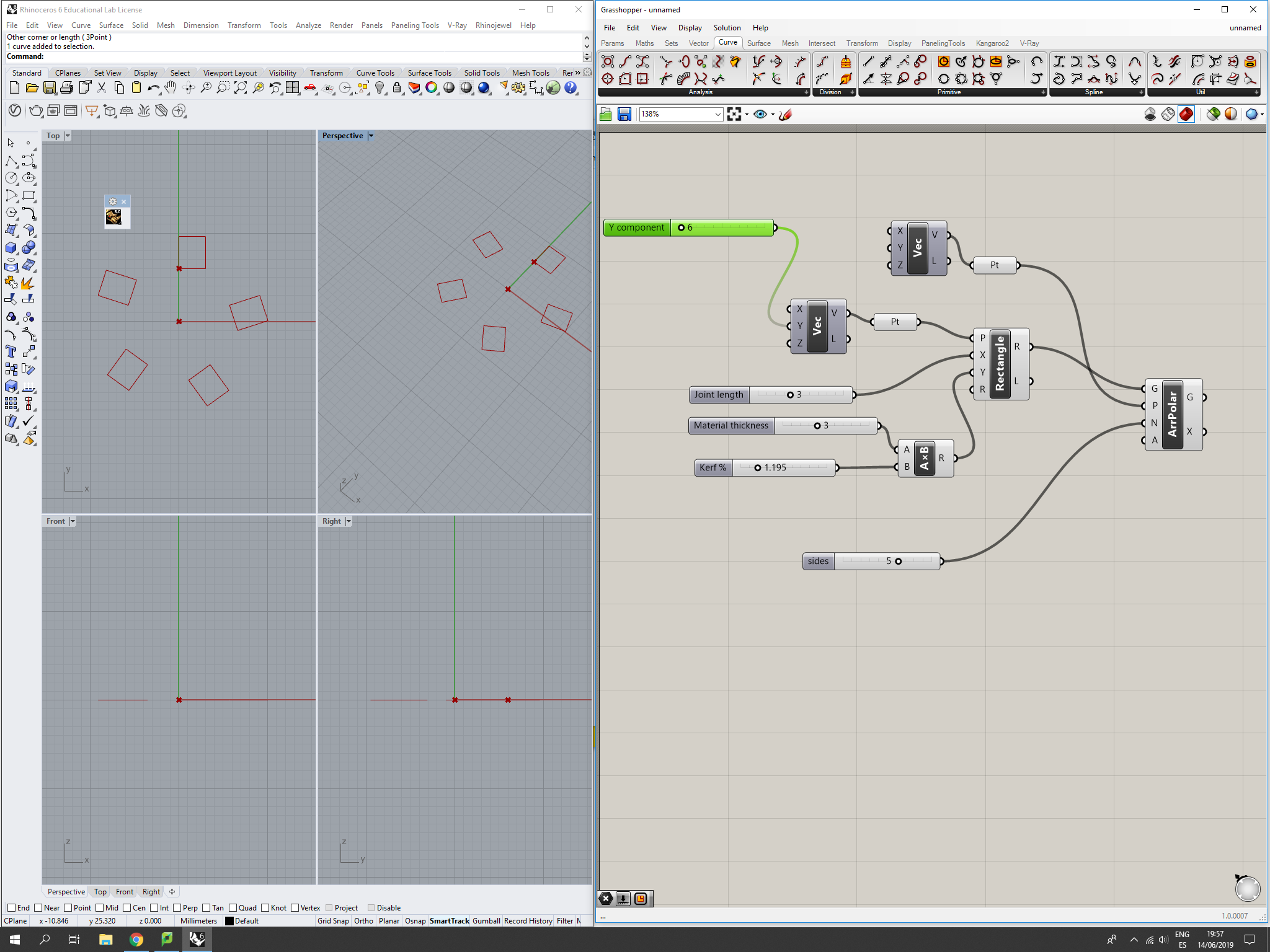1270x952 pixels.
Task: Open the Top viewport dropdown arrow
Action: point(68,136)
